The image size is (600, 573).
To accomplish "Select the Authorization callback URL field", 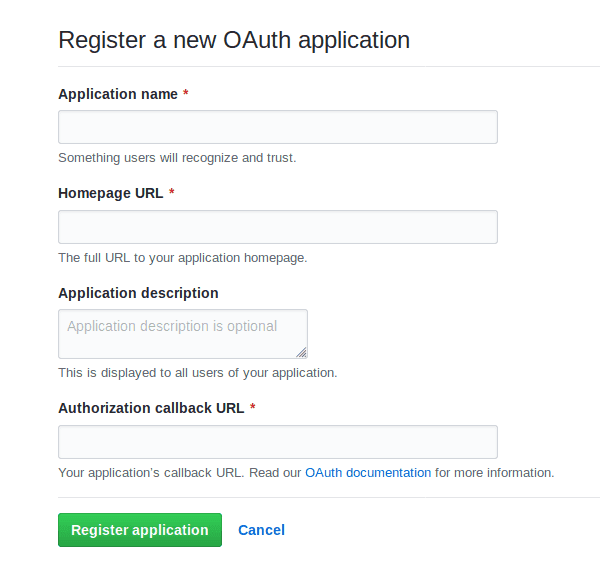I will pos(277,442).
